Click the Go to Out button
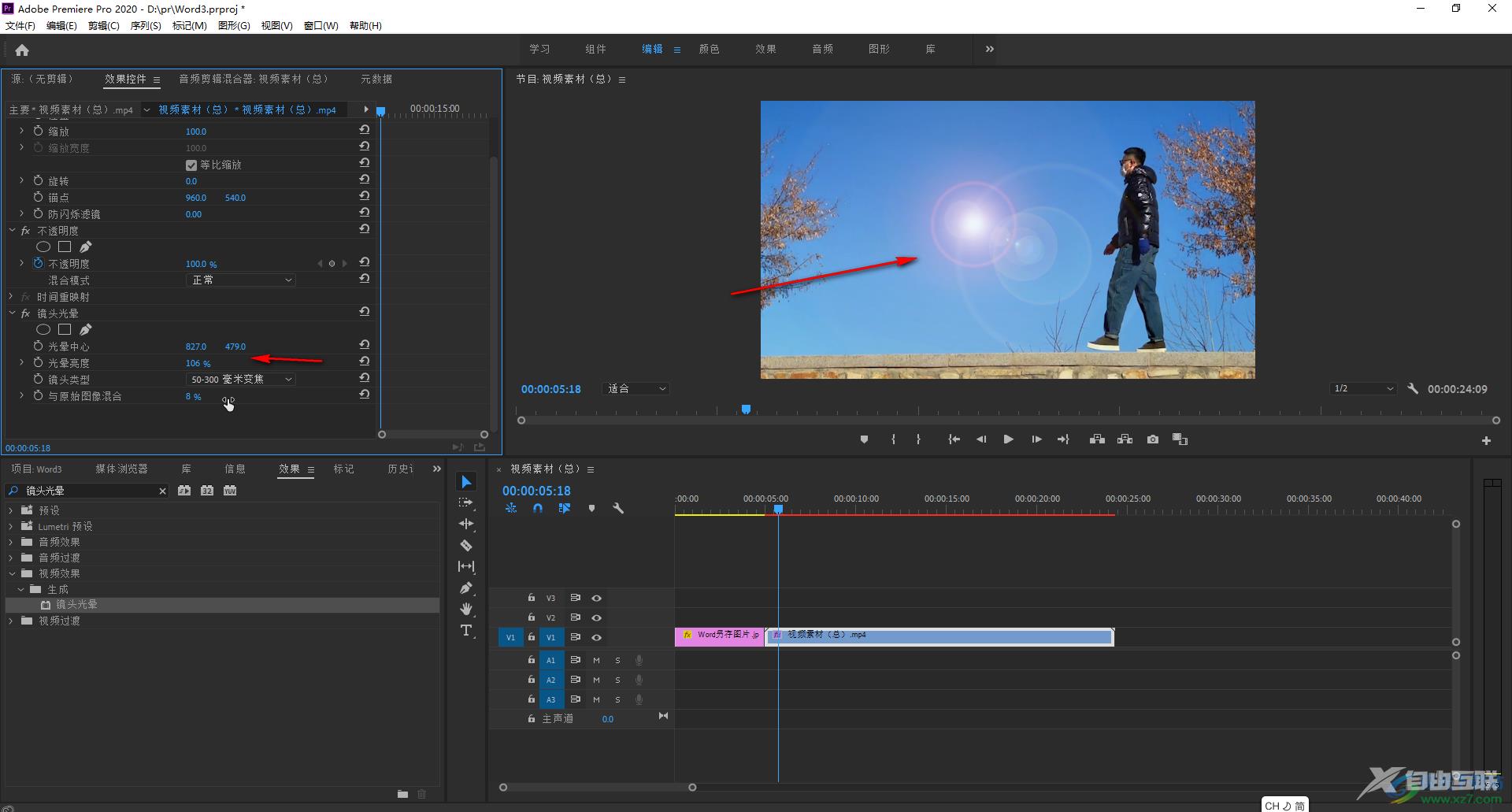This screenshot has height=812, width=1512. click(x=1063, y=439)
